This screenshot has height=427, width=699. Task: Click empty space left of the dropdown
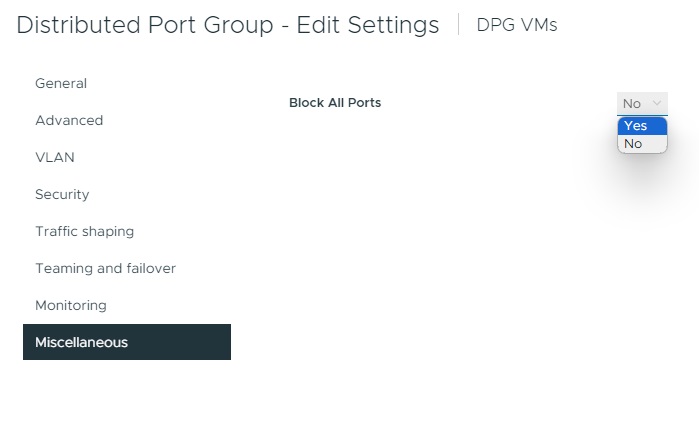(500, 103)
